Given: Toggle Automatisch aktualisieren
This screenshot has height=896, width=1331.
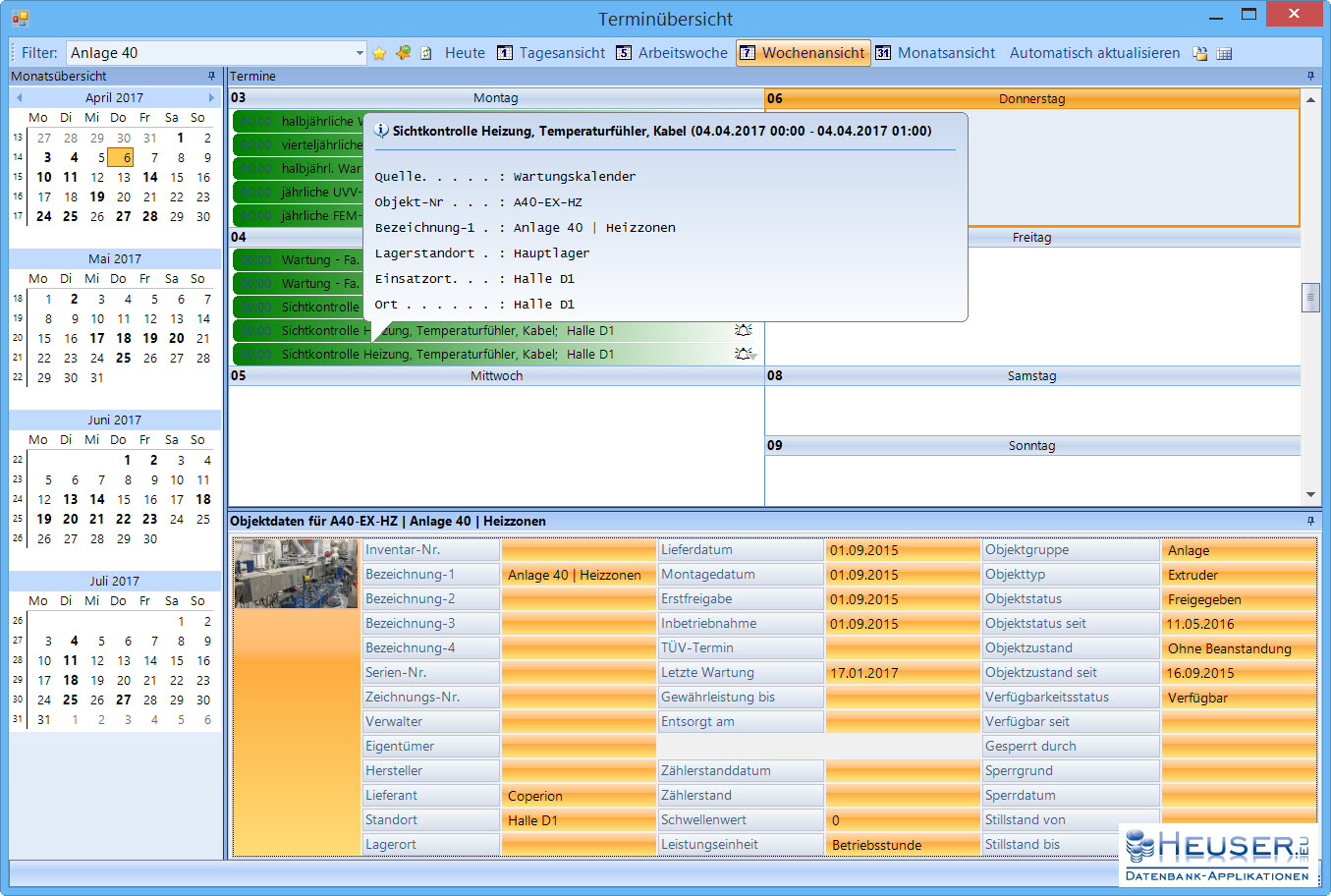Looking at the screenshot, I should point(1094,53).
